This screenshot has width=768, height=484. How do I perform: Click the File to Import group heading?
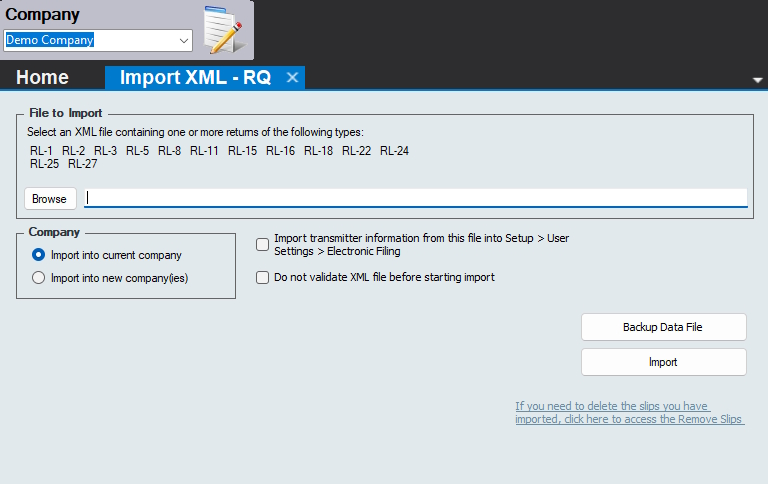[x=66, y=113]
